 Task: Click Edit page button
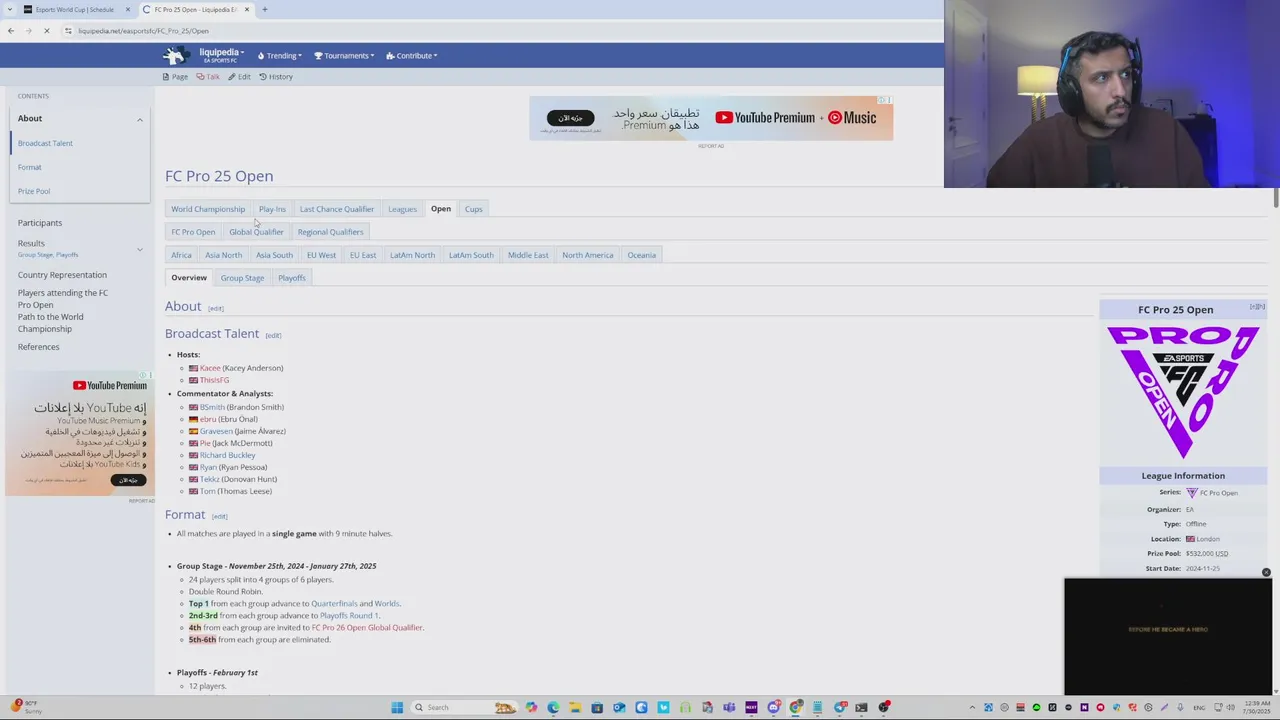point(240,77)
